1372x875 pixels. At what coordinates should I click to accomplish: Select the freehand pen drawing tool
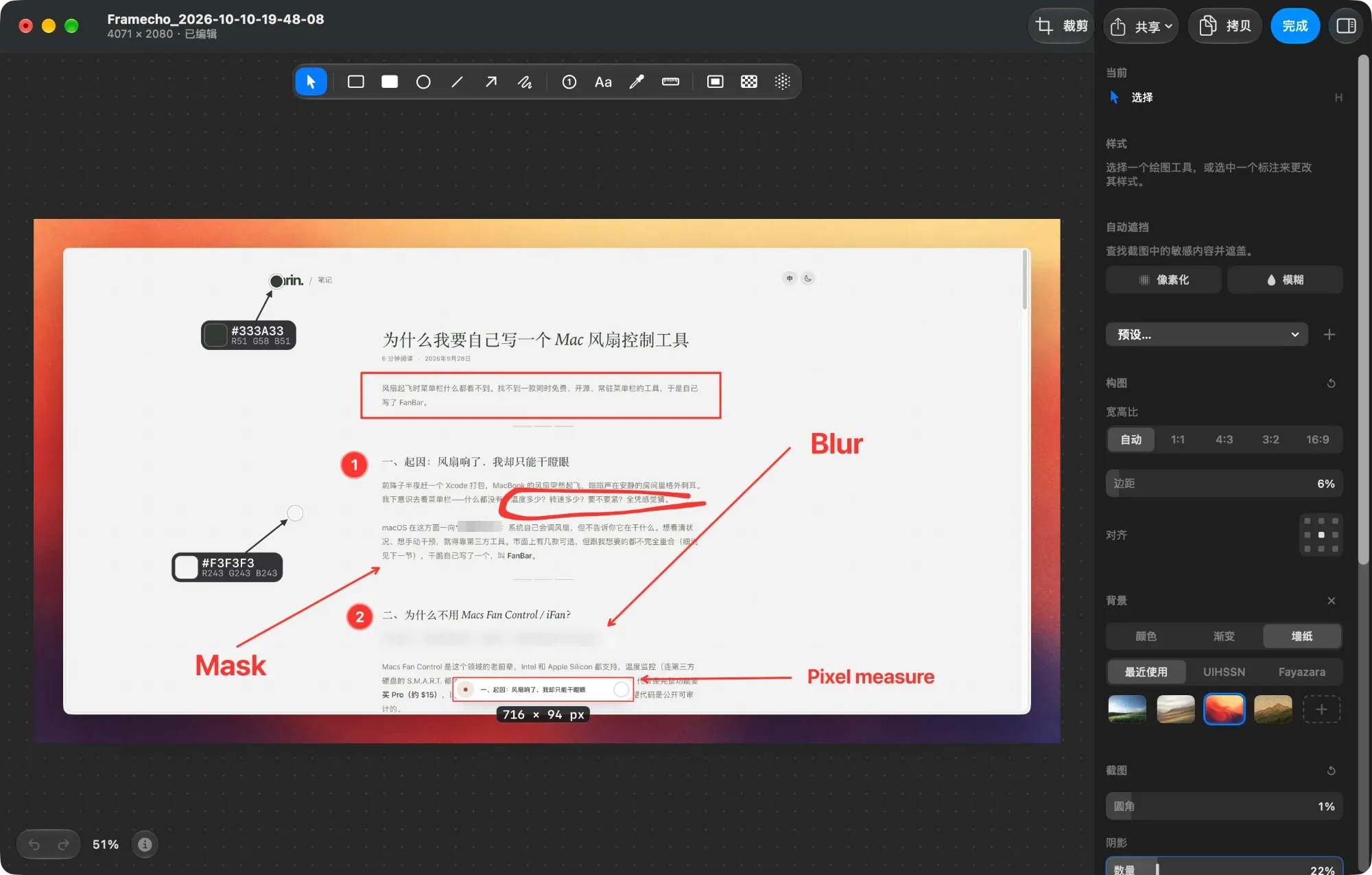tap(525, 82)
